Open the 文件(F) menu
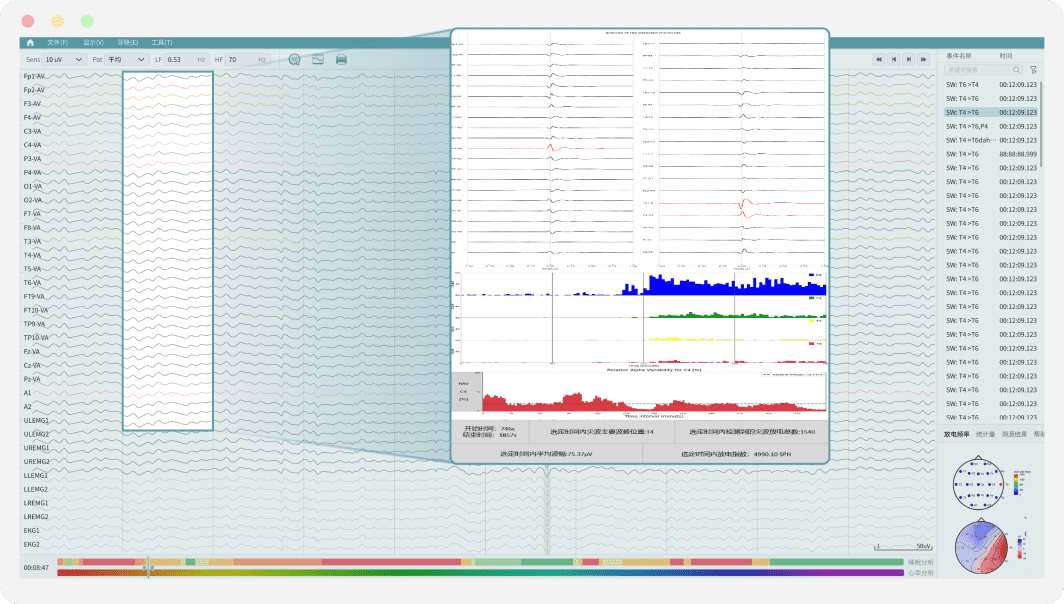Image resolution: width=1064 pixels, height=604 pixels. (58, 43)
